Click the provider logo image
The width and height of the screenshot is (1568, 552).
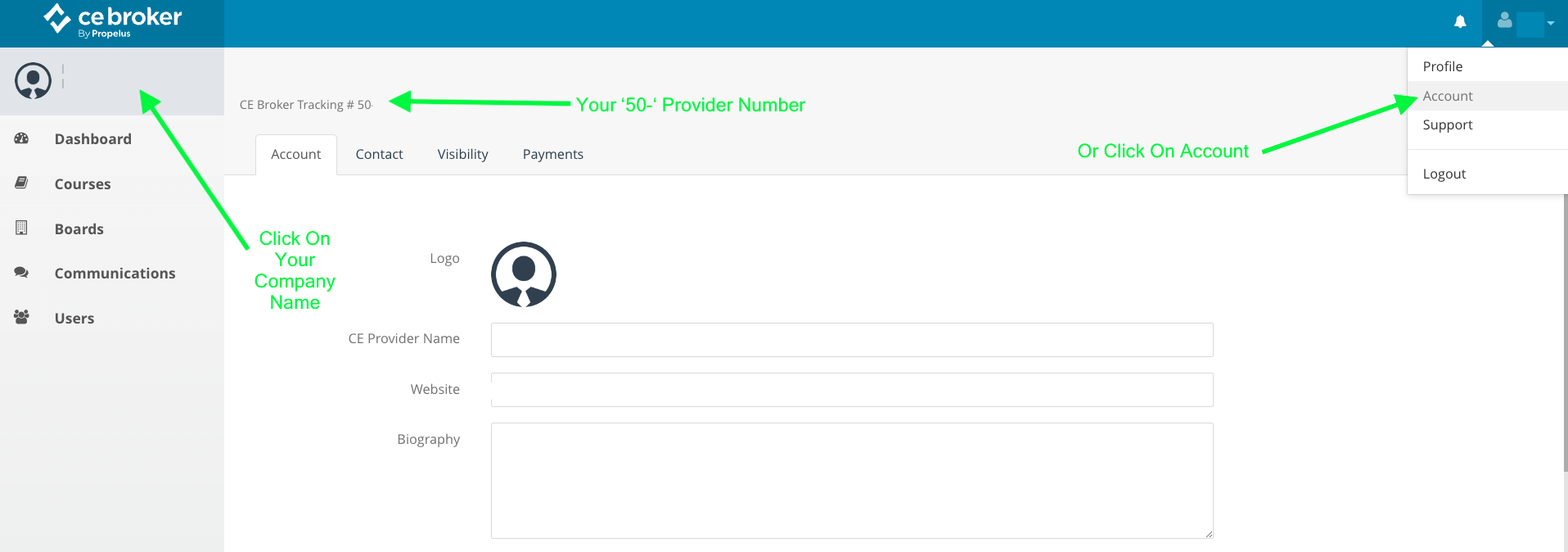[524, 274]
